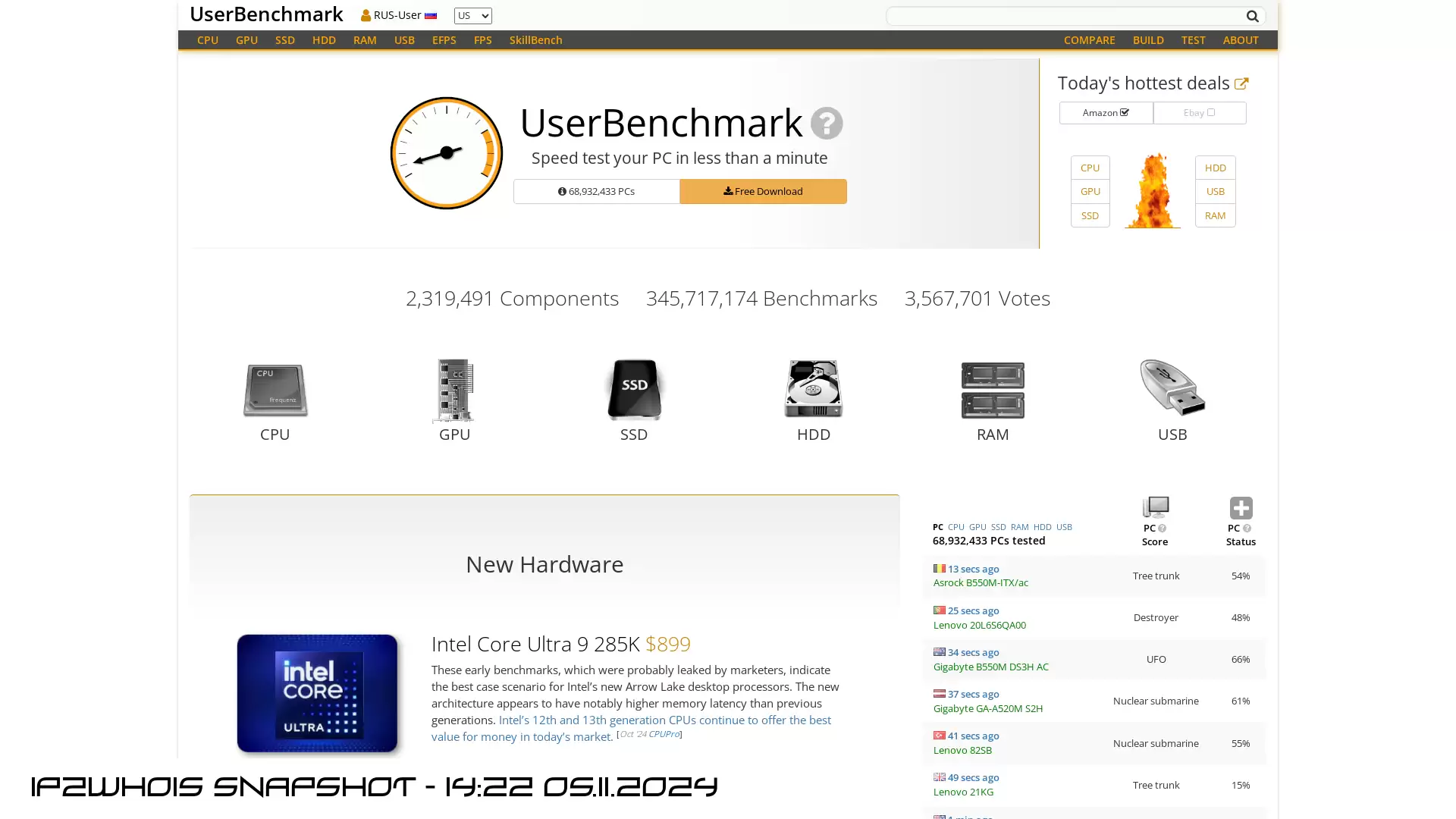Open the EFPS menu item
The image size is (1456, 819).
[444, 40]
